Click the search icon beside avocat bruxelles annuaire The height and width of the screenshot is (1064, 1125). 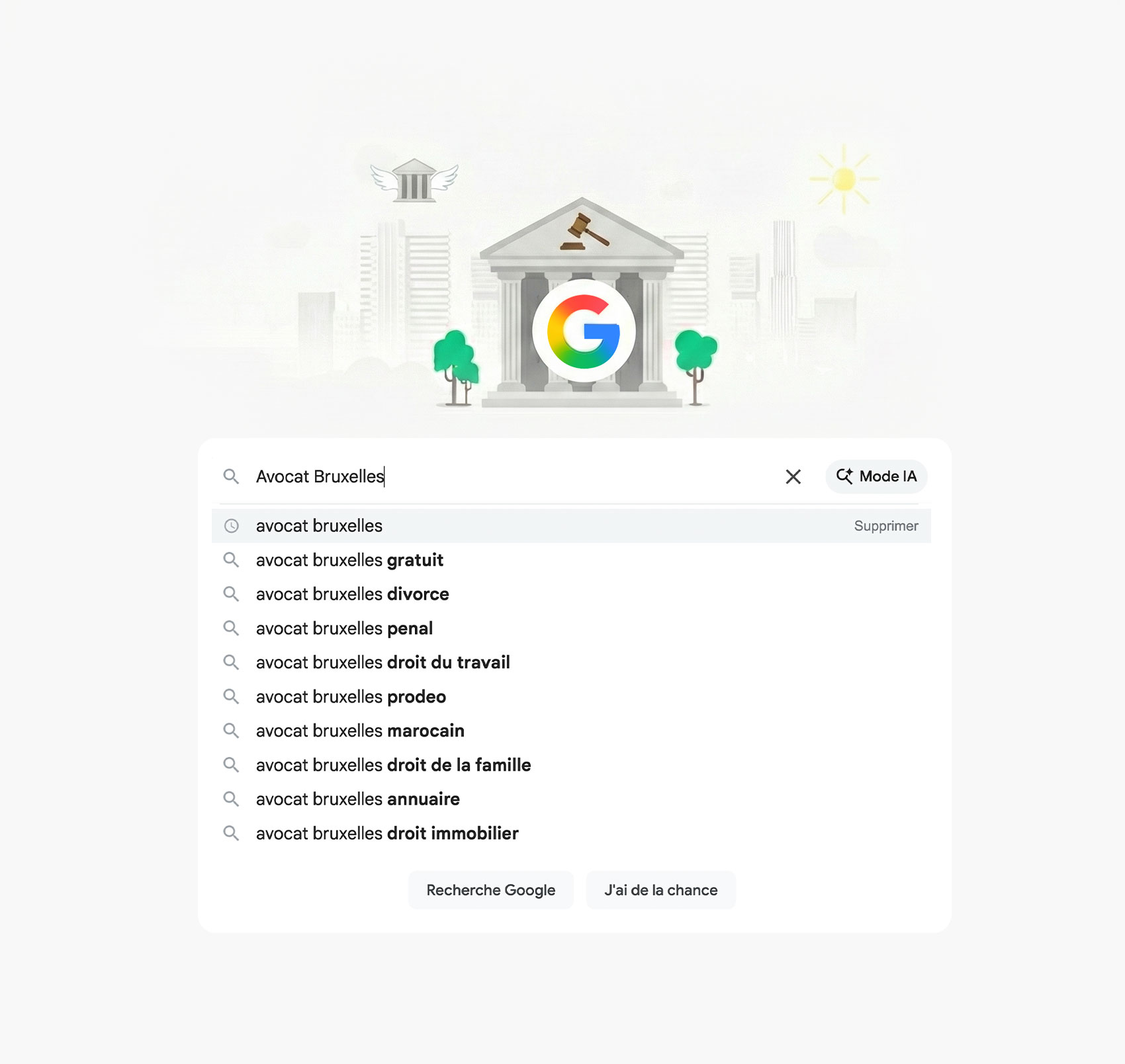pos(232,799)
